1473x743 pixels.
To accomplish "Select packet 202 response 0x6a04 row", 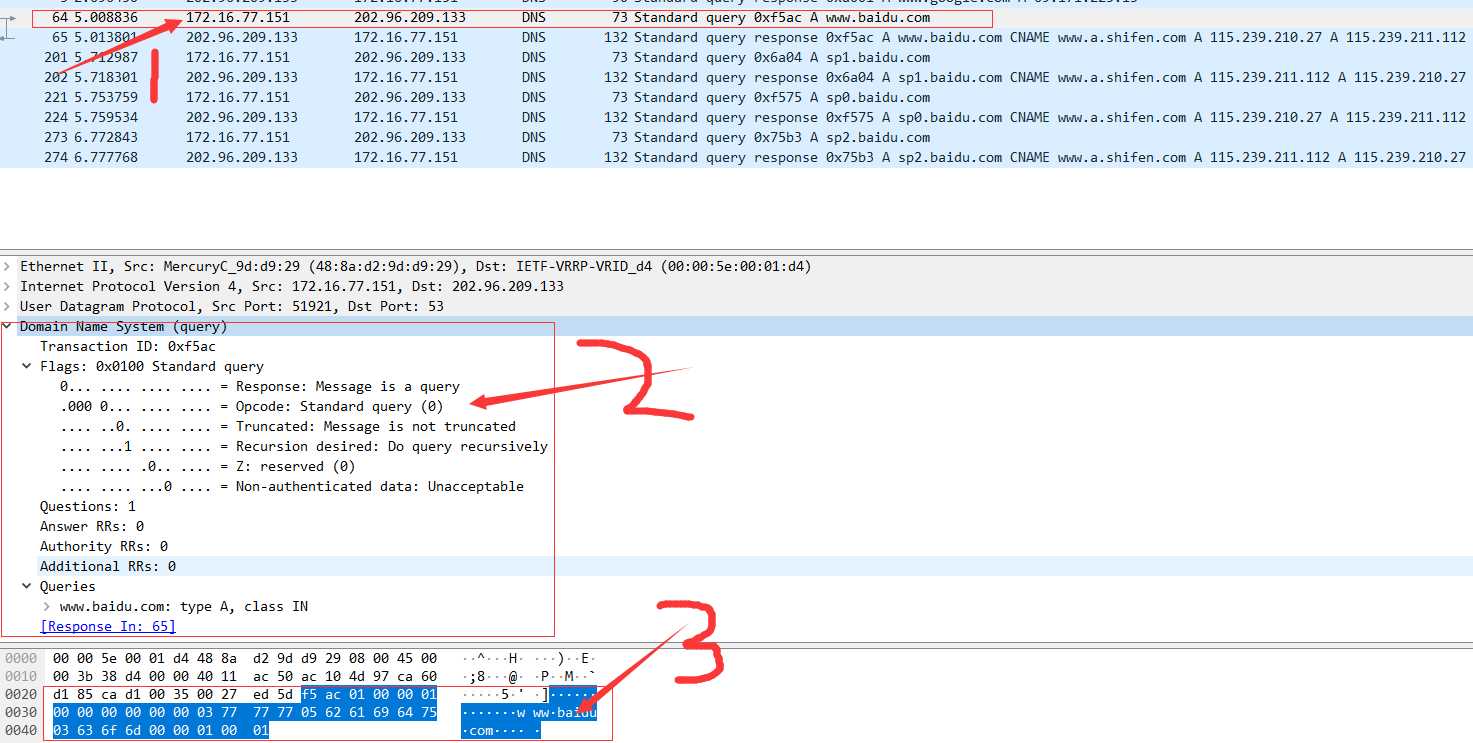I will (736, 77).
